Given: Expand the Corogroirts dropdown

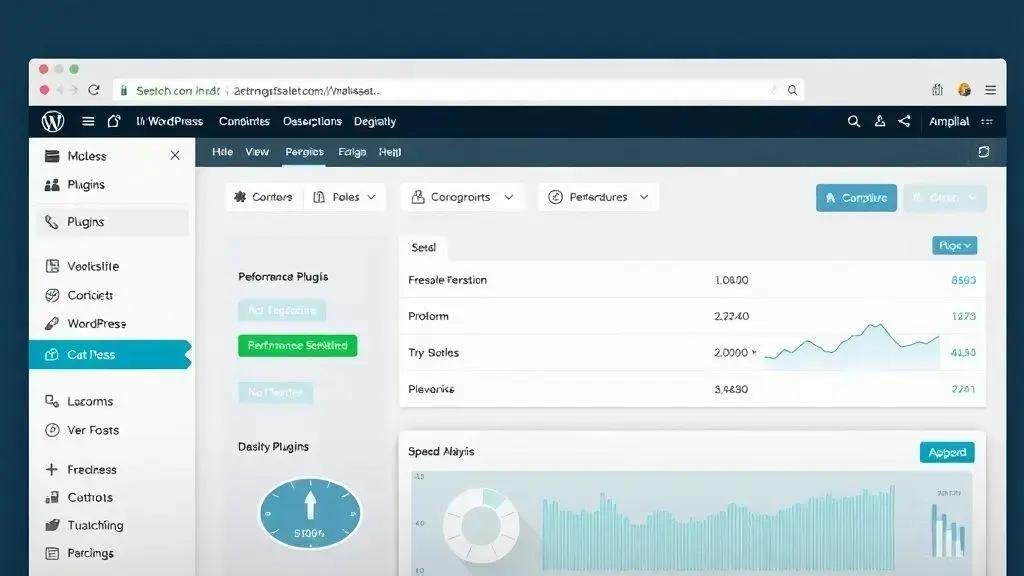Looking at the screenshot, I should point(462,197).
